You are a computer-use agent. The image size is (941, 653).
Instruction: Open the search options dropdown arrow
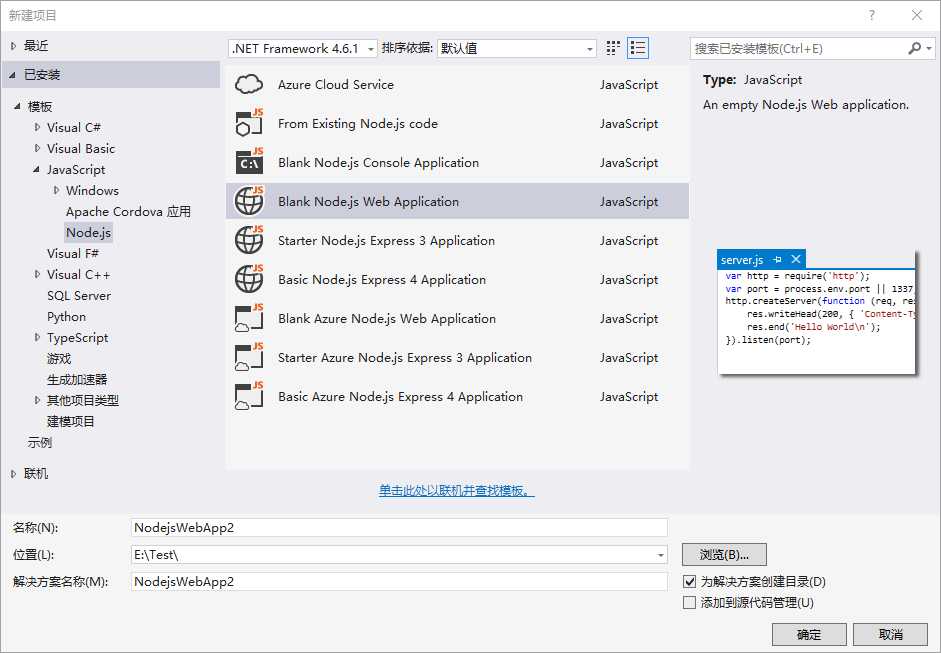929,49
